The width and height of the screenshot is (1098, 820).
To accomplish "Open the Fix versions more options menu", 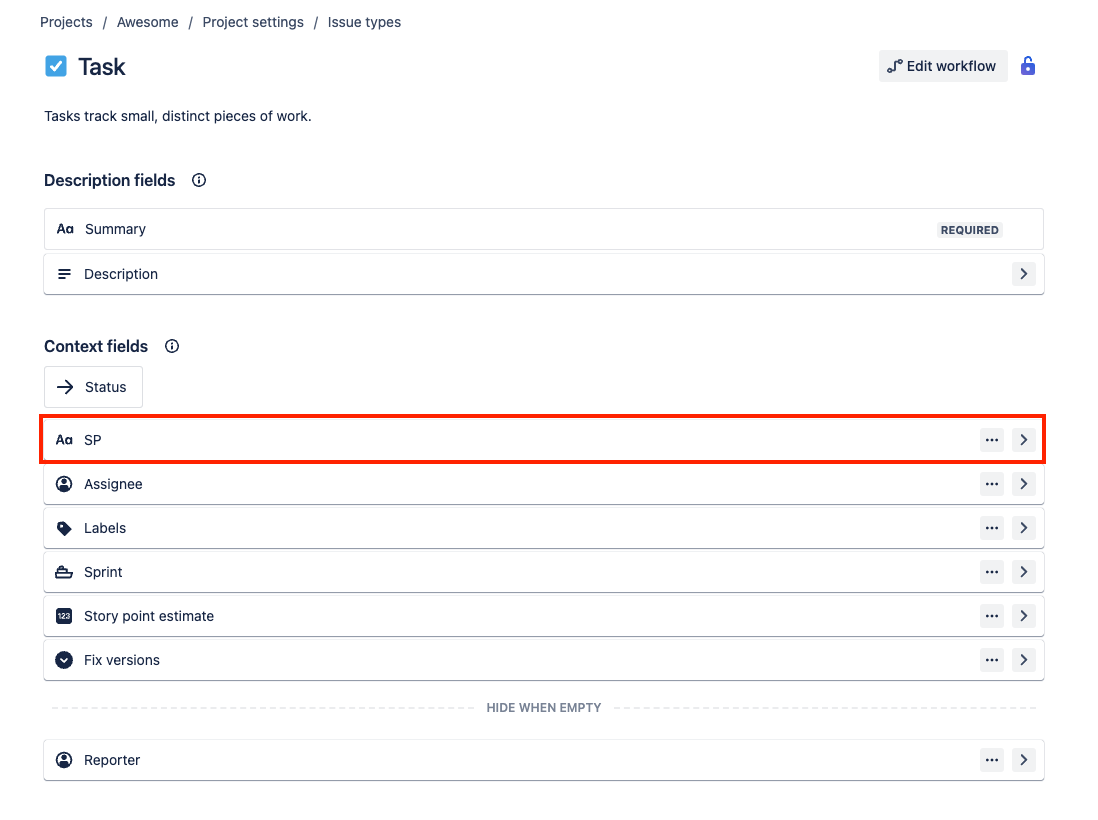I will pyautogui.click(x=991, y=660).
